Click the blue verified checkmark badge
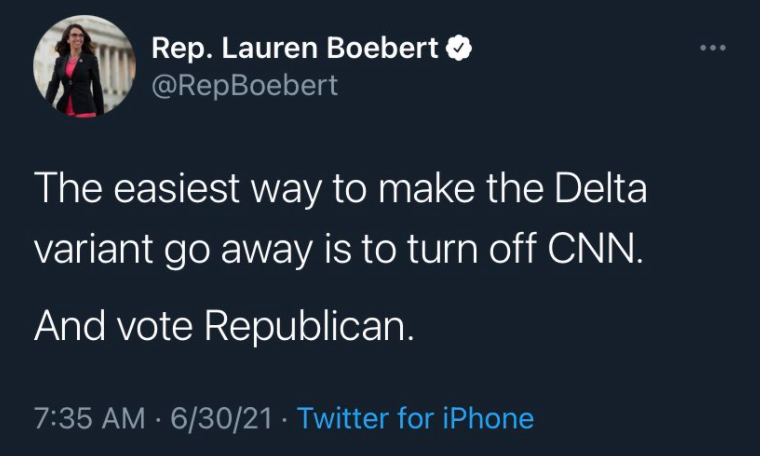760x456 pixels. [x=457, y=48]
